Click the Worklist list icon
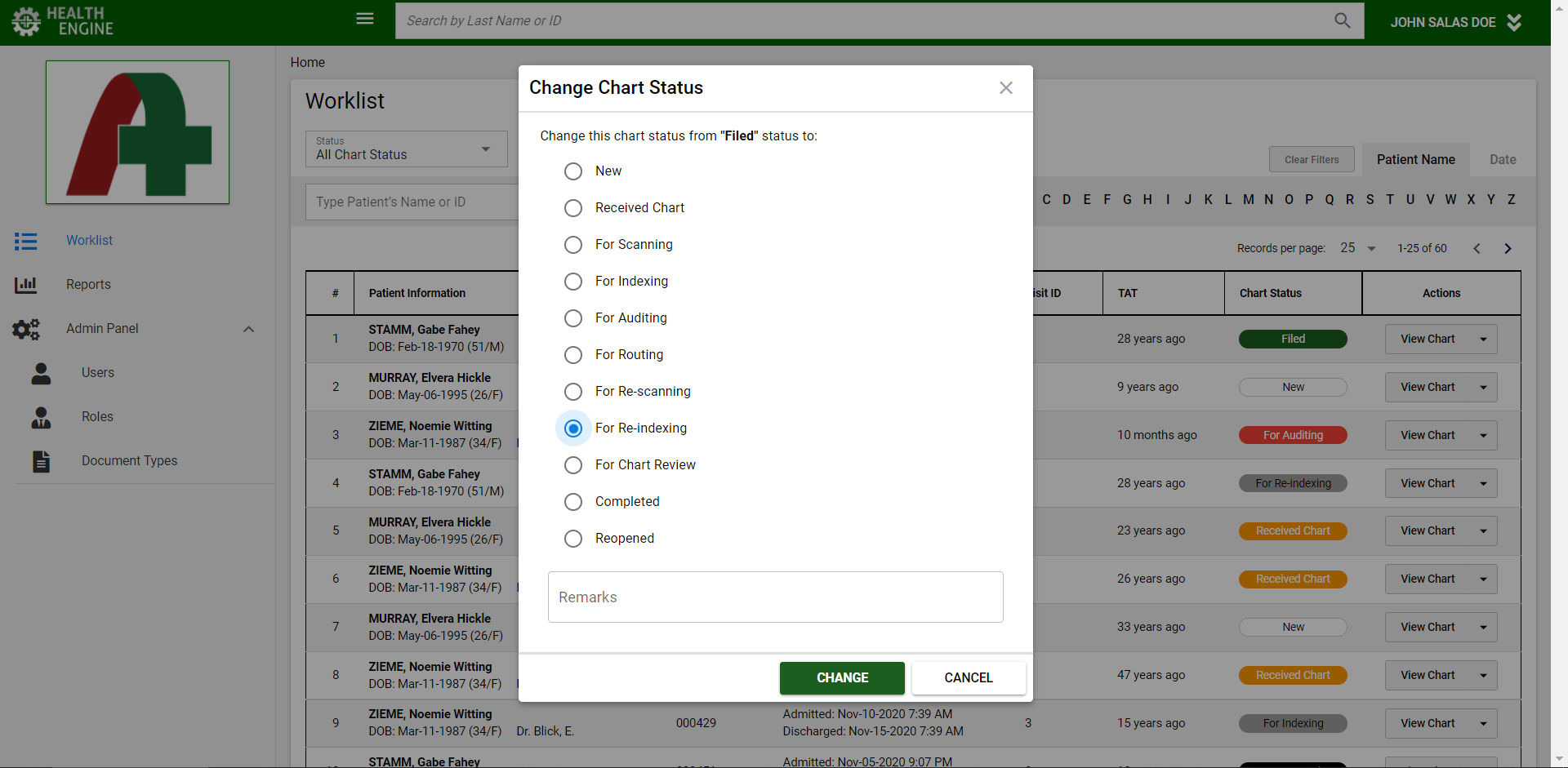 point(25,241)
